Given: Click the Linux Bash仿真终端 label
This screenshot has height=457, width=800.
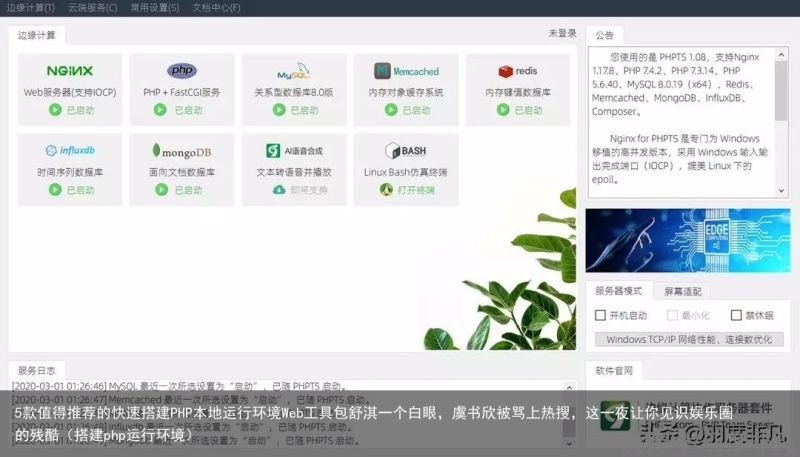Looking at the screenshot, I should 406,172.
